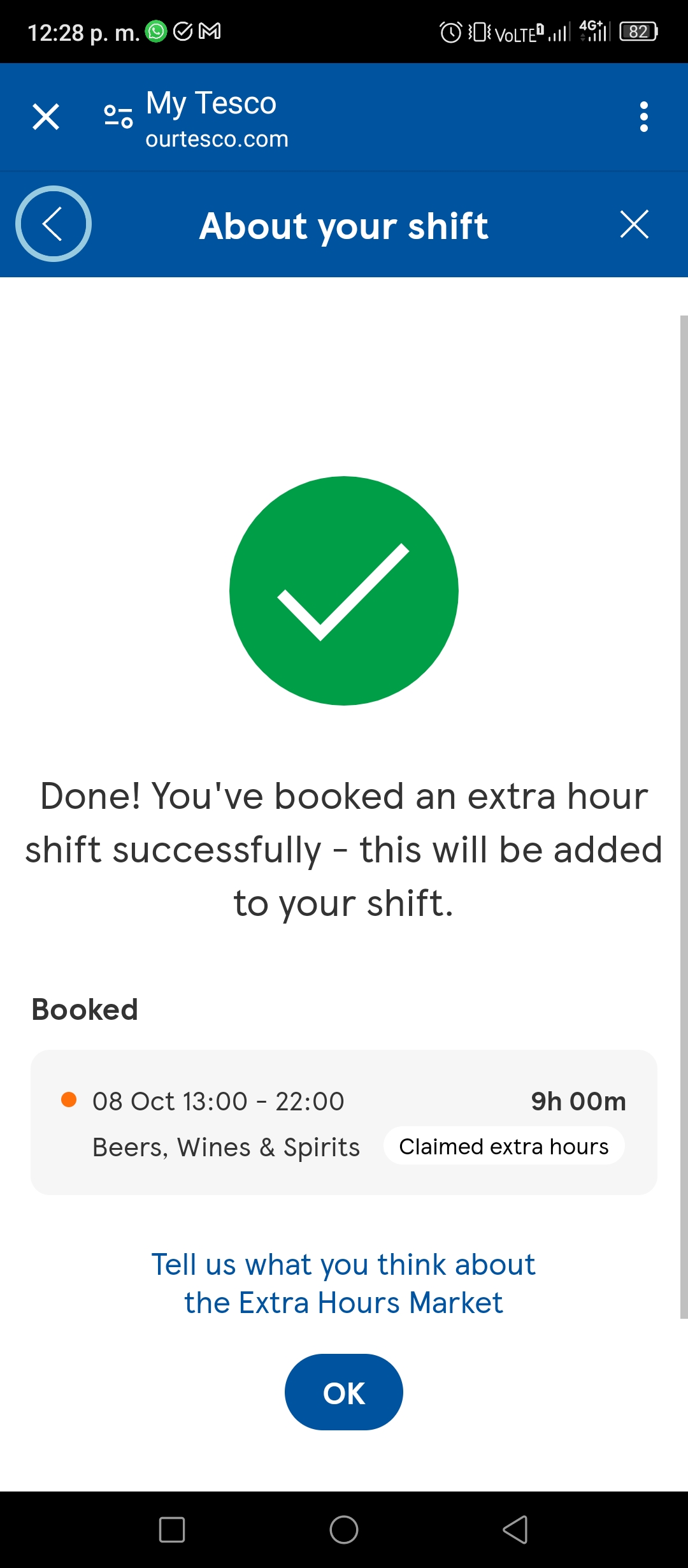Screen dimensions: 688x1568
Task: Click the page scrollbar on the right
Action: 684,817
